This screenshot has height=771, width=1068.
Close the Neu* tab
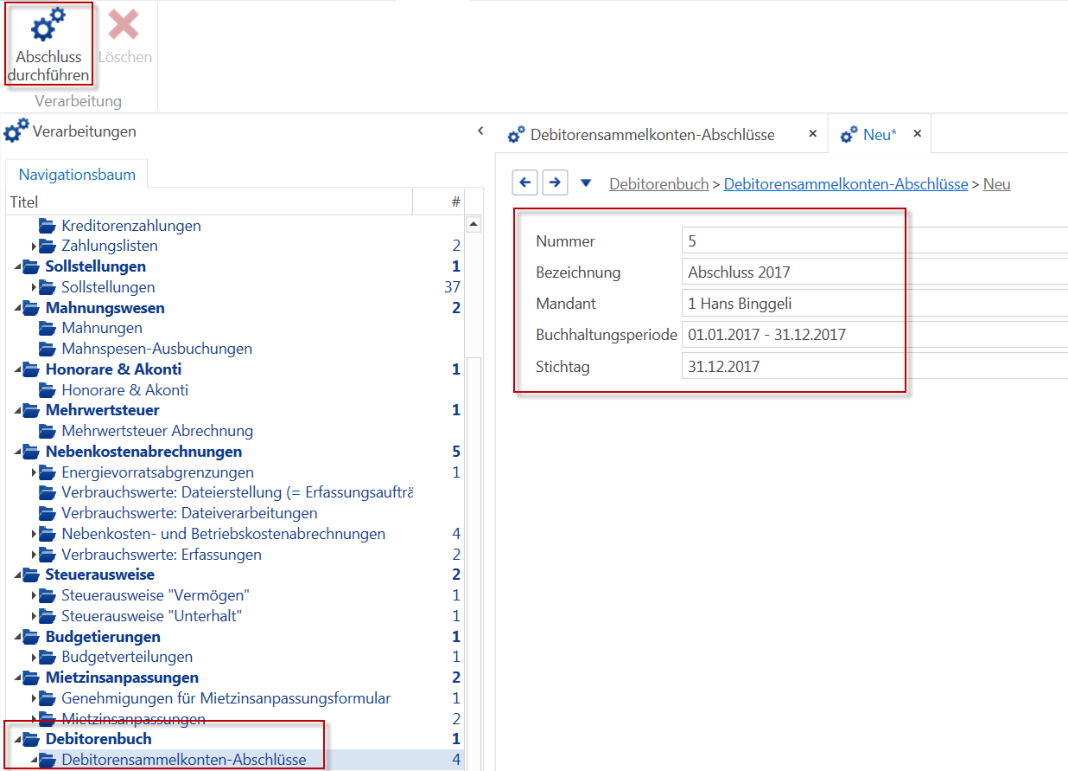[x=917, y=133]
